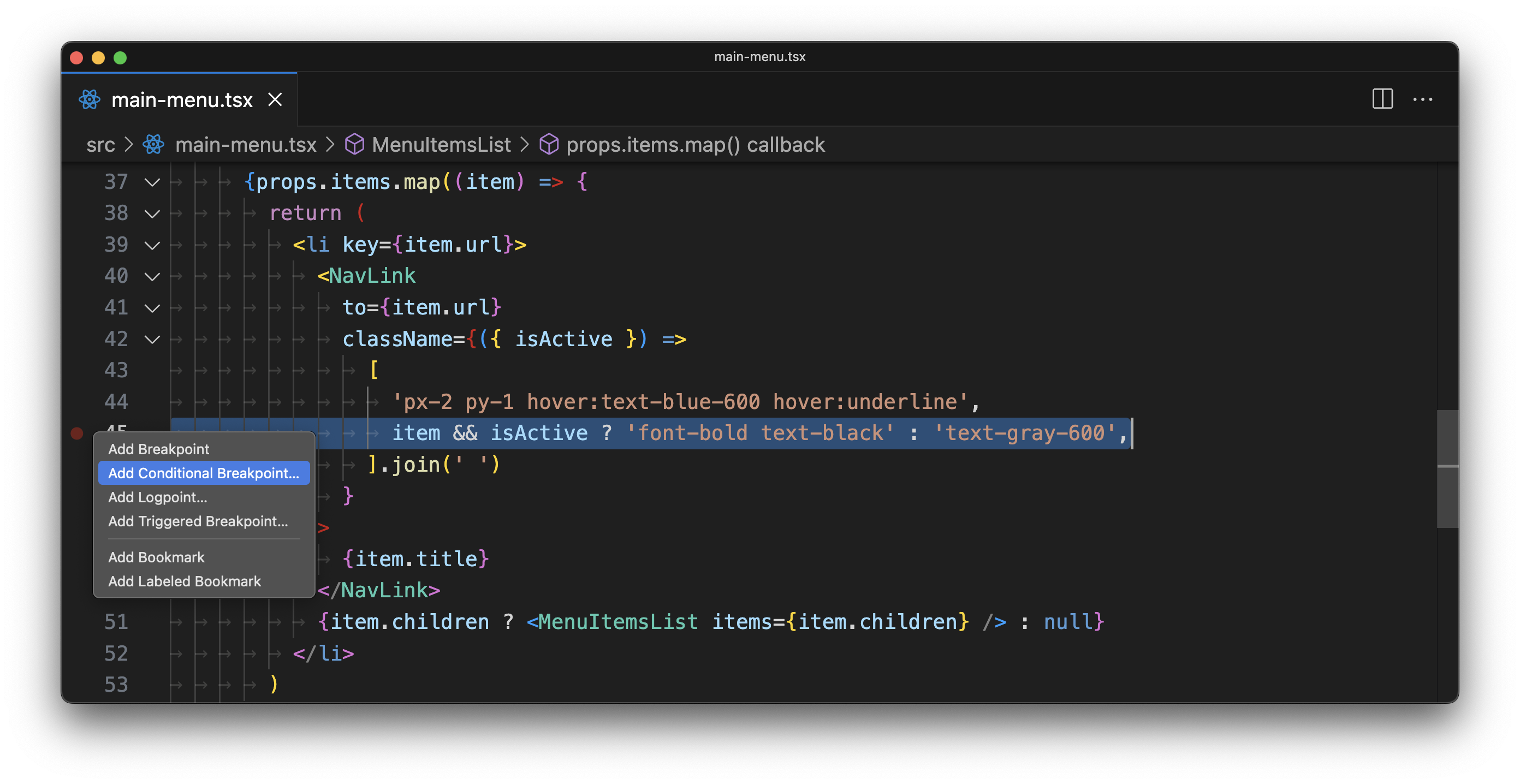
Task: Click the red close window button
Action: coord(76,58)
